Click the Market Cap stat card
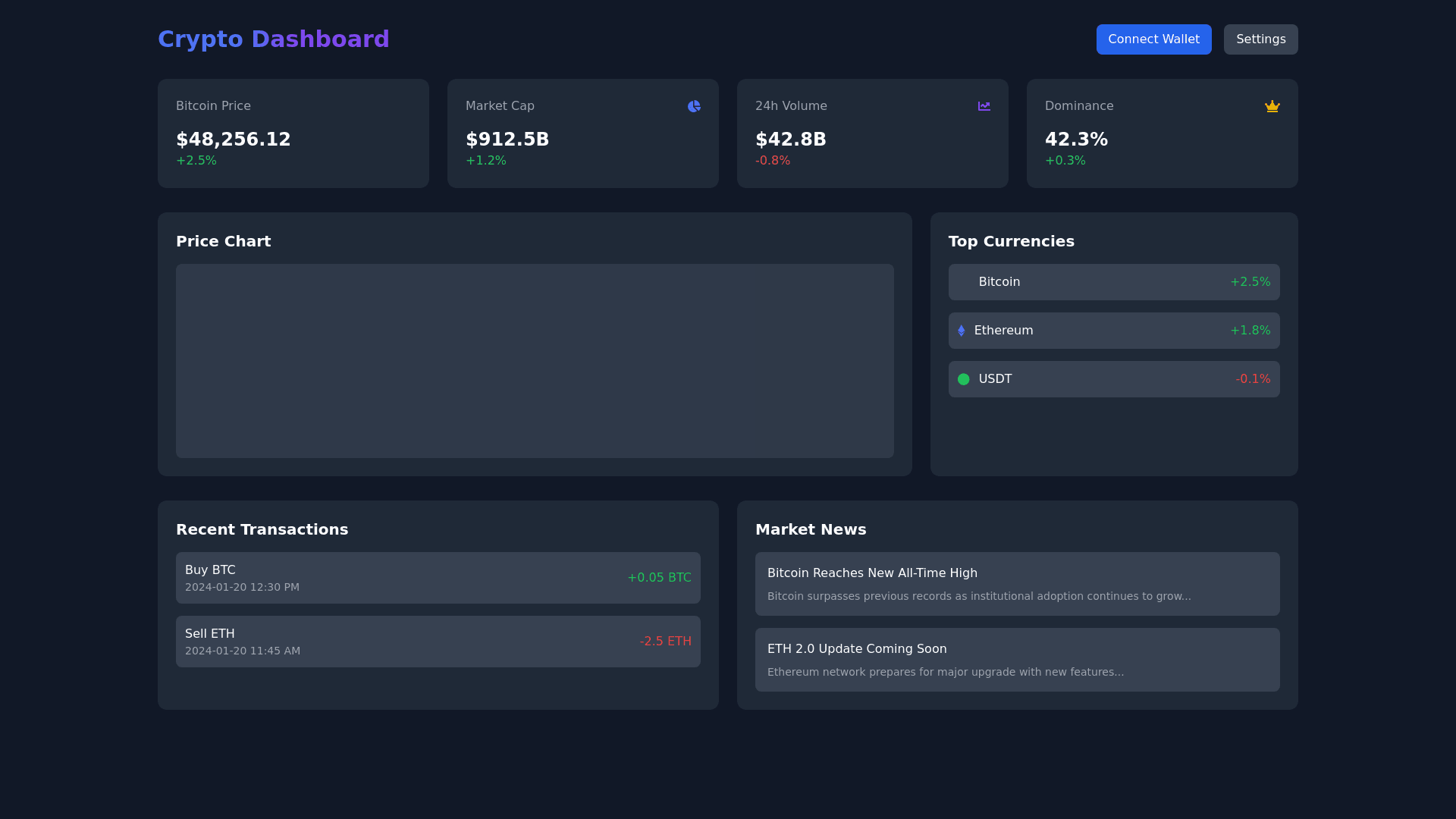 pos(583,133)
